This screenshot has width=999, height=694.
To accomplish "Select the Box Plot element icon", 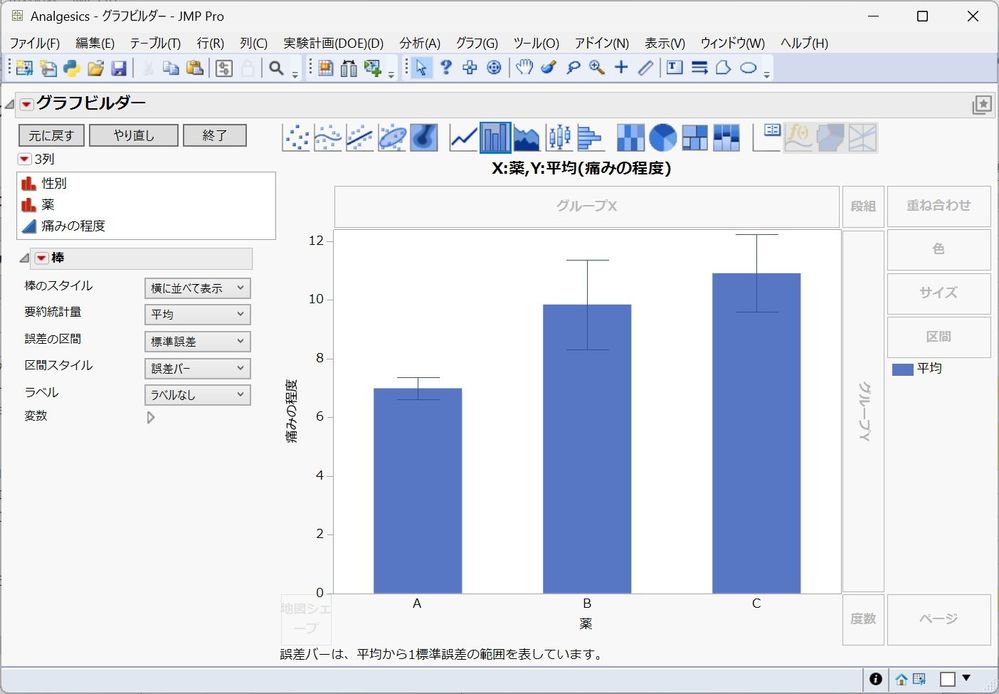I will (559, 138).
